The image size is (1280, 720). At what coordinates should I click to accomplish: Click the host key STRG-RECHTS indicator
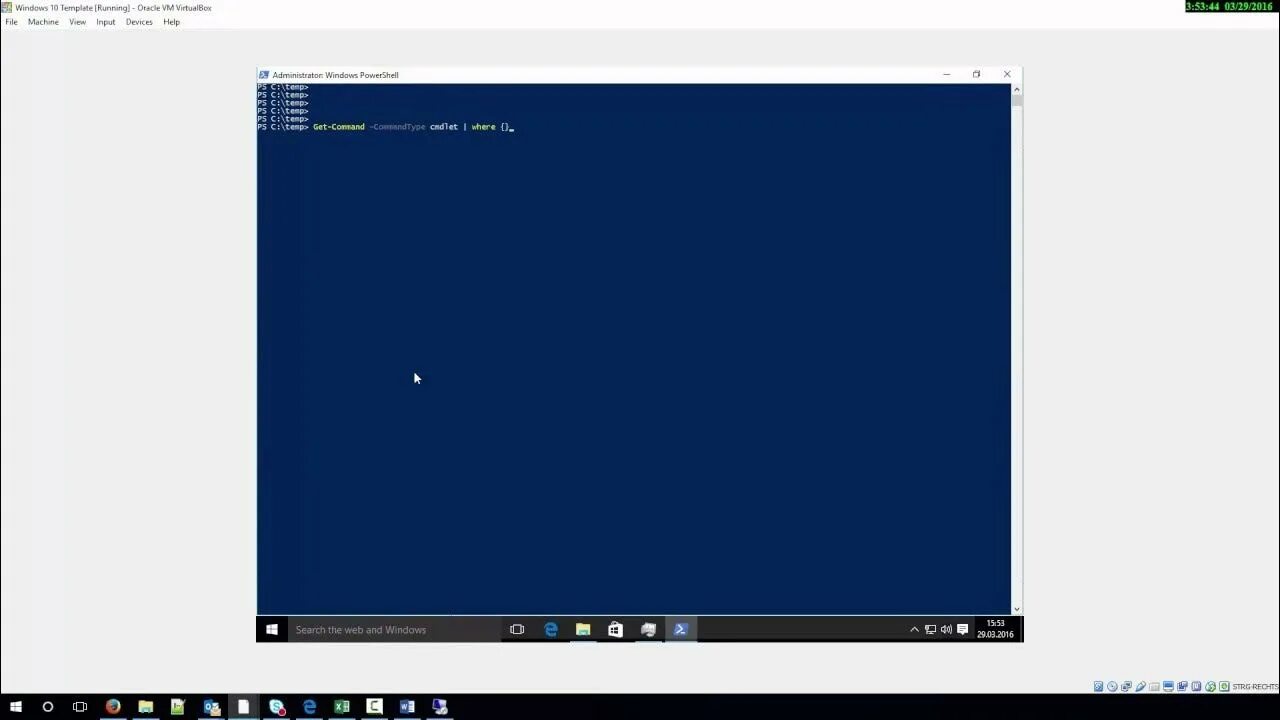[1255, 687]
